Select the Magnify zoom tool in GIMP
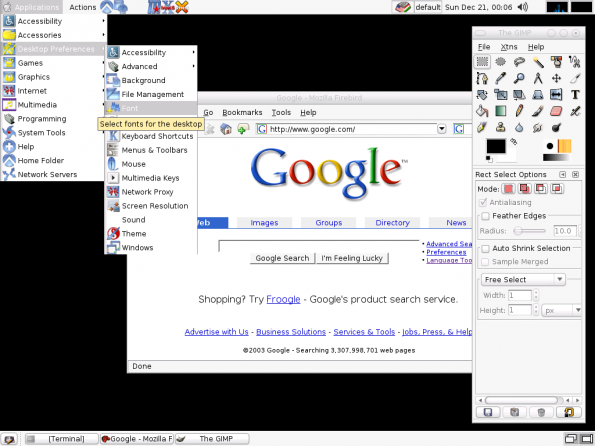The height and width of the screenshot is (446, 595). [519, 78]
